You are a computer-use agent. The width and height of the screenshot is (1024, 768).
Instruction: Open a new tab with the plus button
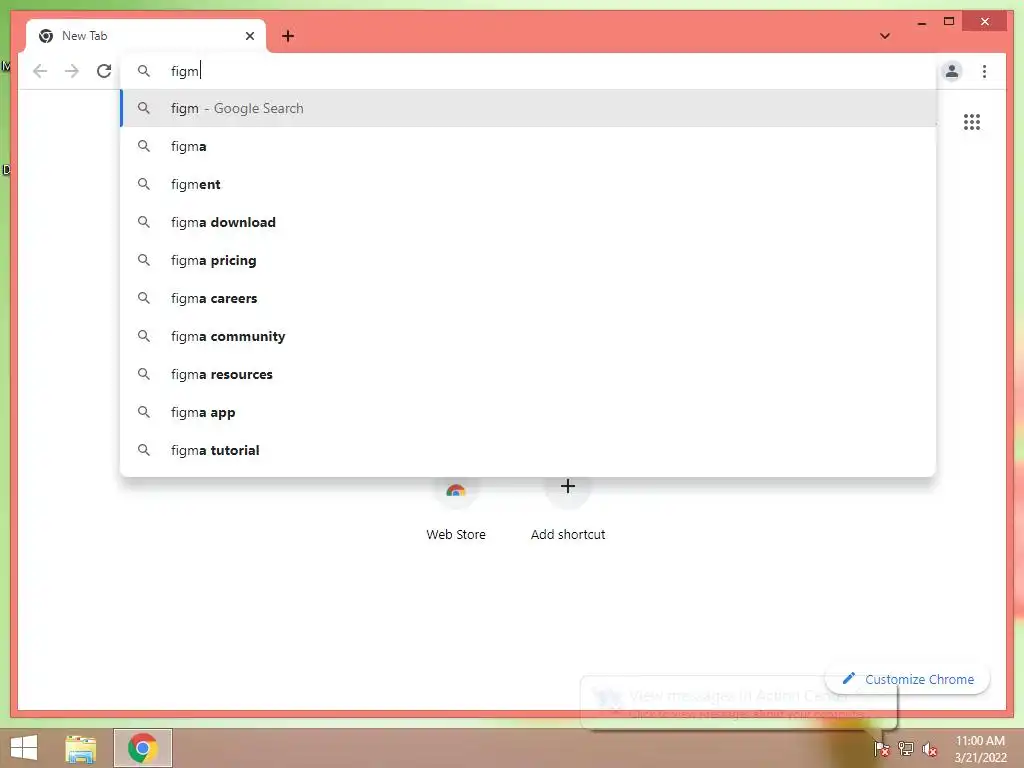(288, 36)
